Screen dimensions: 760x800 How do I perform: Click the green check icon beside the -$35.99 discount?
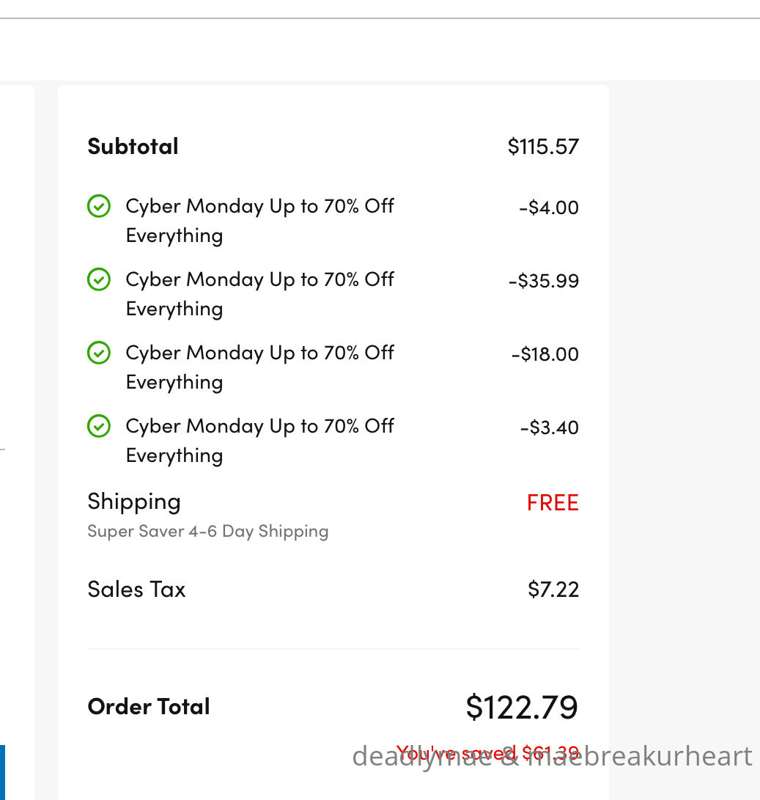(x=98, y=280)
